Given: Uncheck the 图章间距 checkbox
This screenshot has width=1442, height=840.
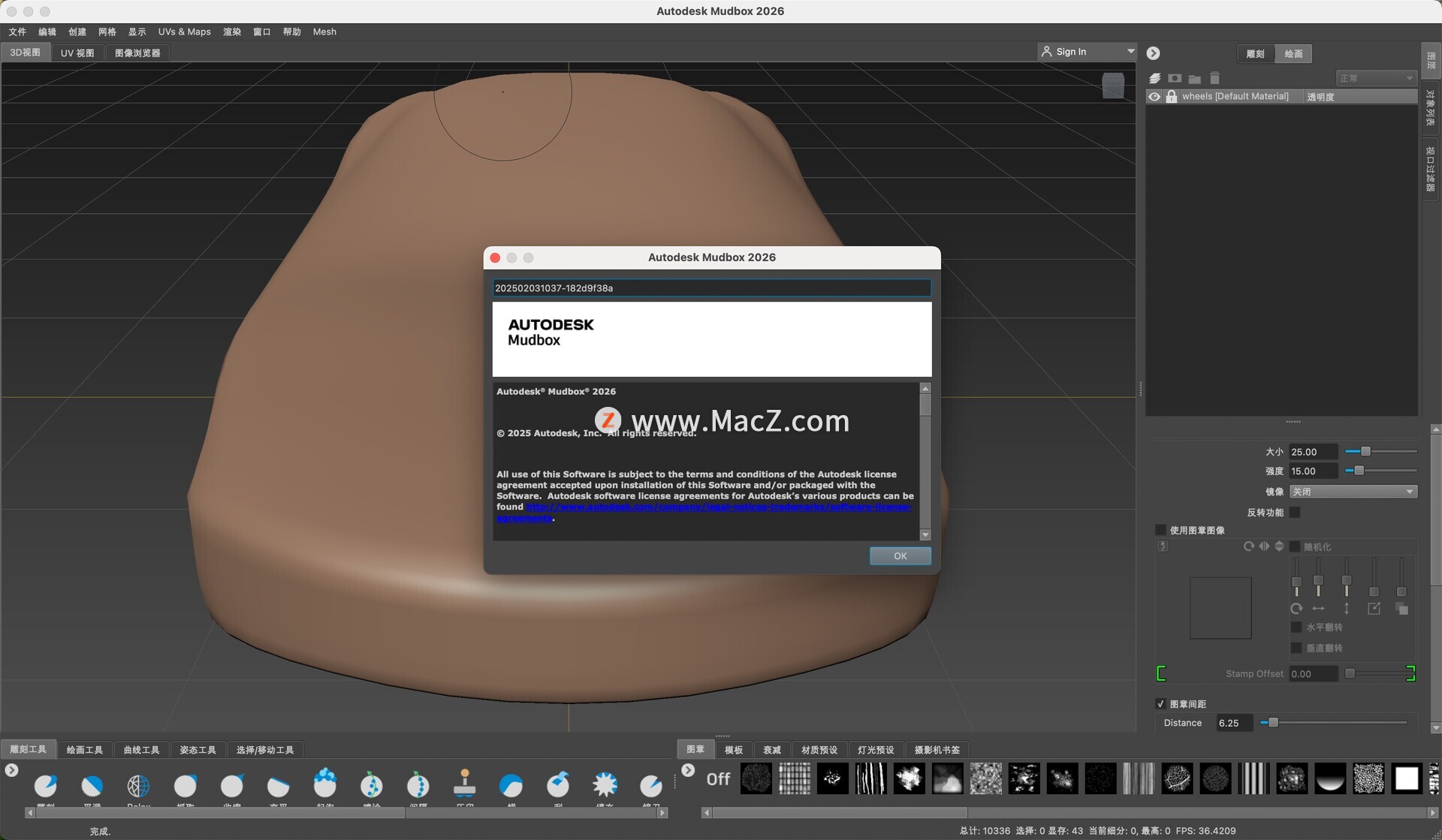Looking at the screenshot, I should tap(1160, 704).
